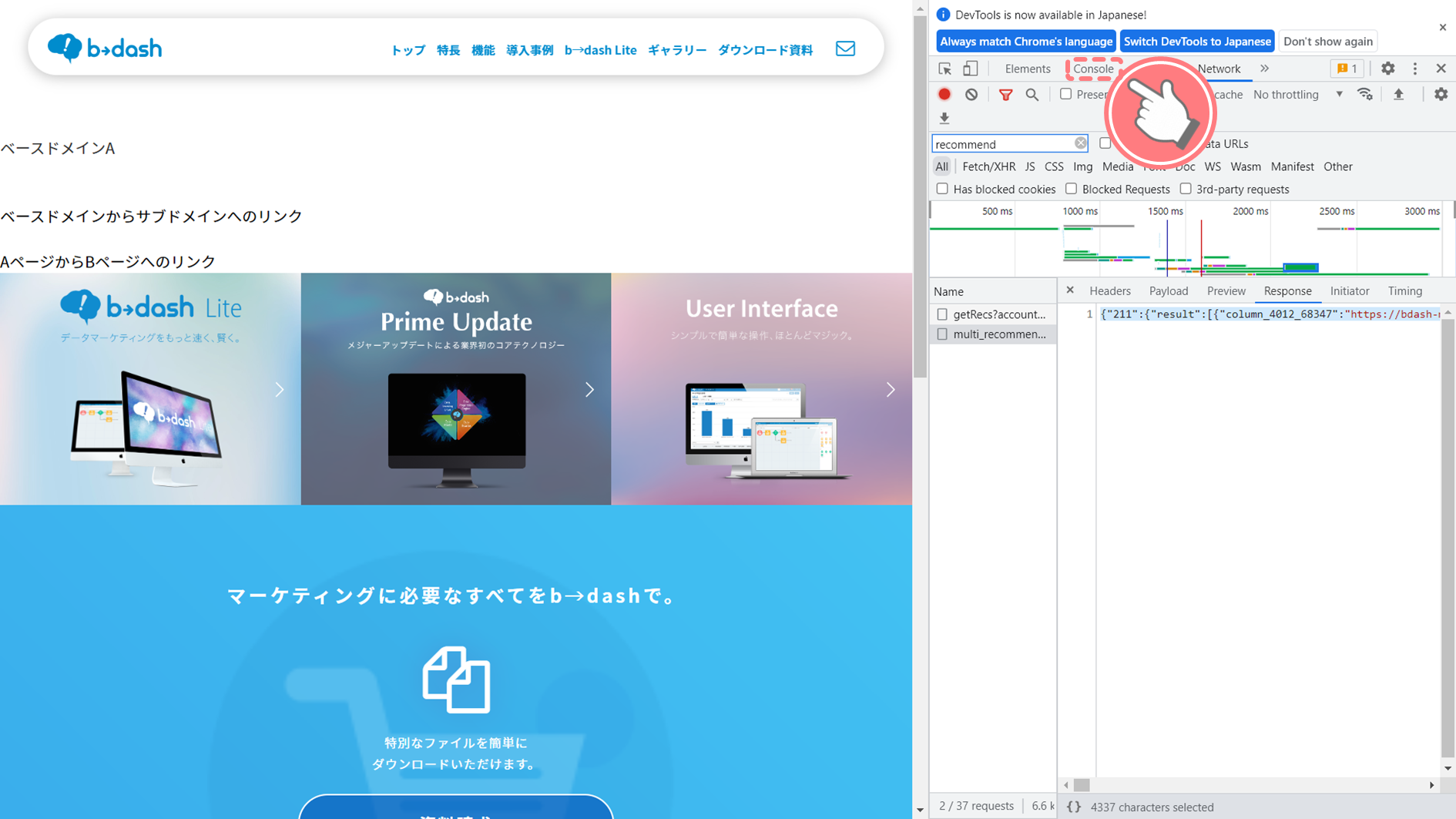This screenshot has height=819, width=1456.
Task: Clear the recommend filter text
Action: pyautogui.click(x=1081, y=143)
